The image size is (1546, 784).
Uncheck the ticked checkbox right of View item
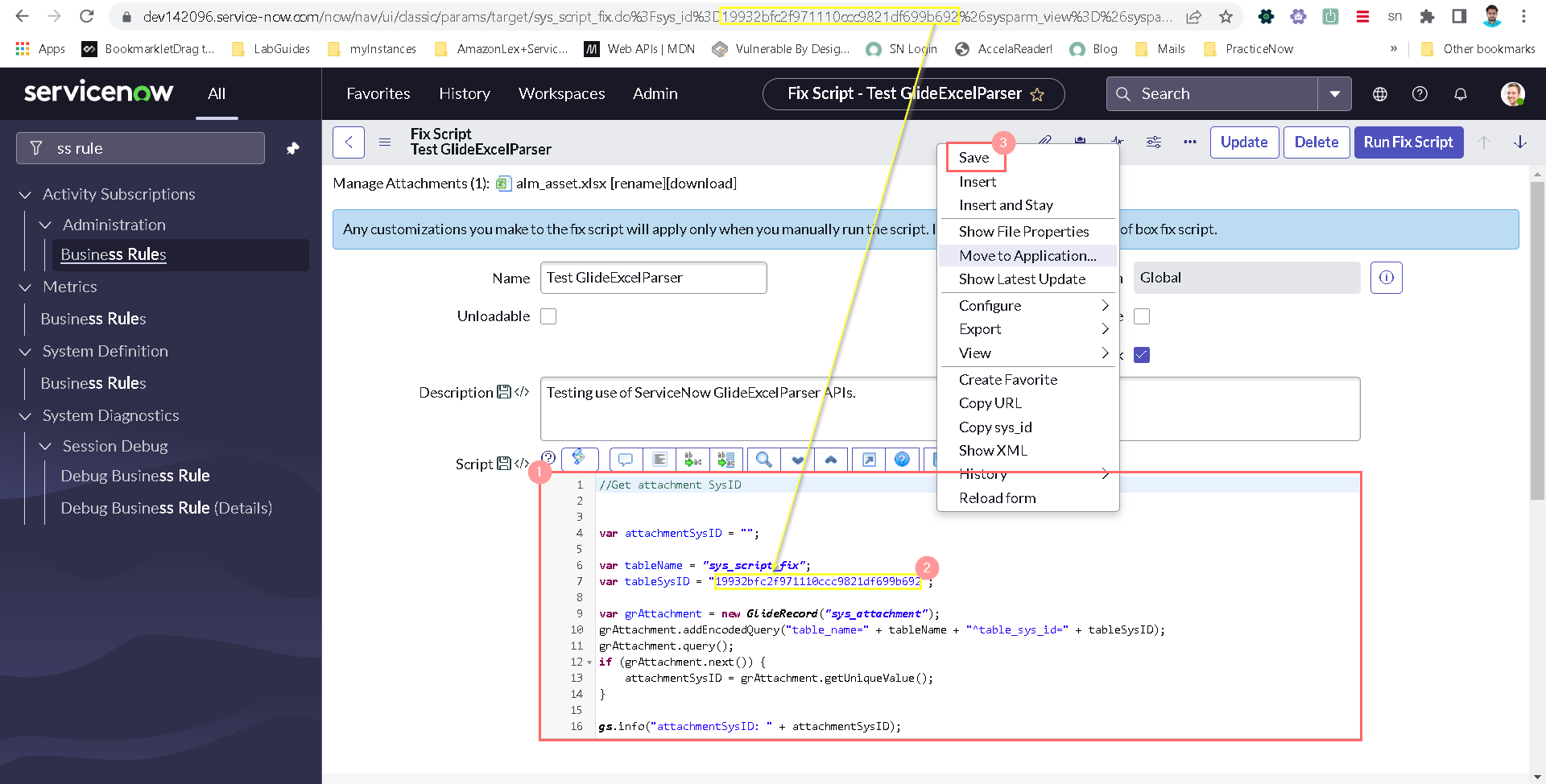pos(1142,355)
